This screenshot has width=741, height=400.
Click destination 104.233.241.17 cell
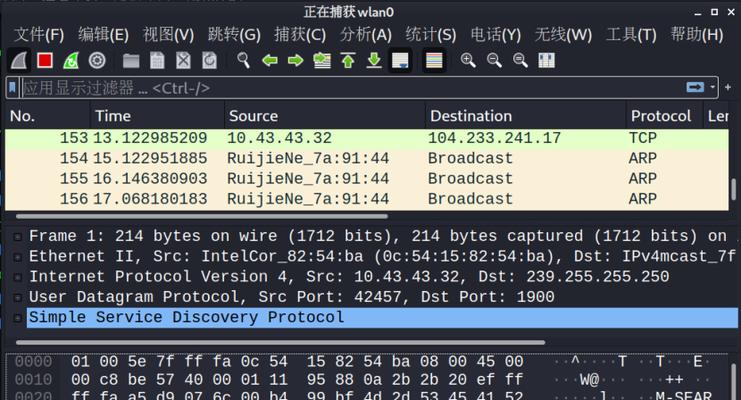pyautogui.click(x=494, y=138)
